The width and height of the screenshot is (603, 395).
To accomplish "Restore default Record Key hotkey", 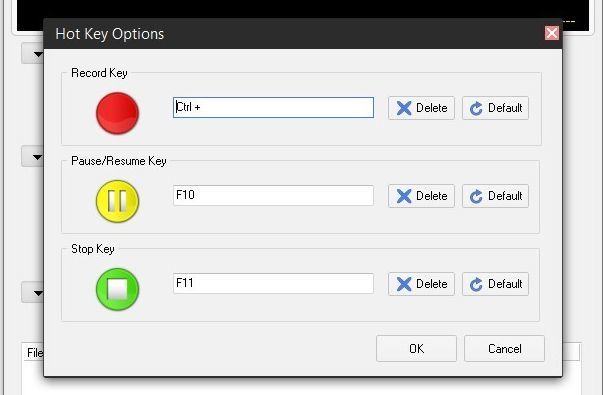I will [x=495, y=108].
